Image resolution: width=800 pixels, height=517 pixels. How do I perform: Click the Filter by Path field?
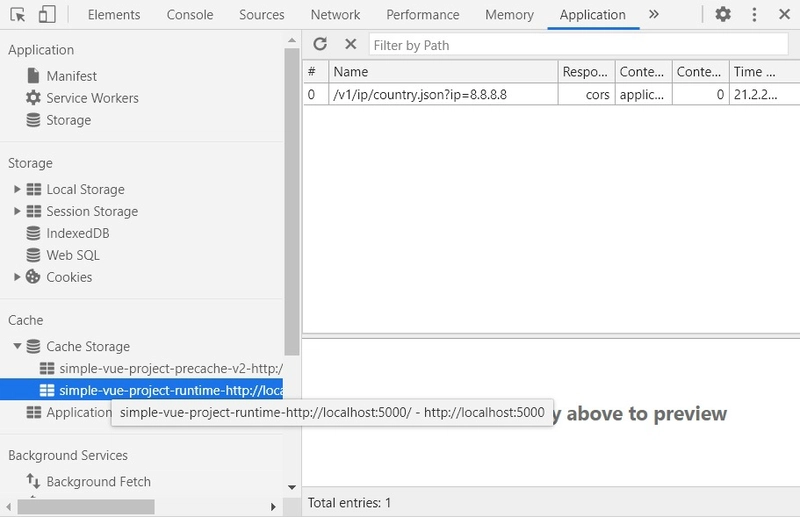pos(578,44)
